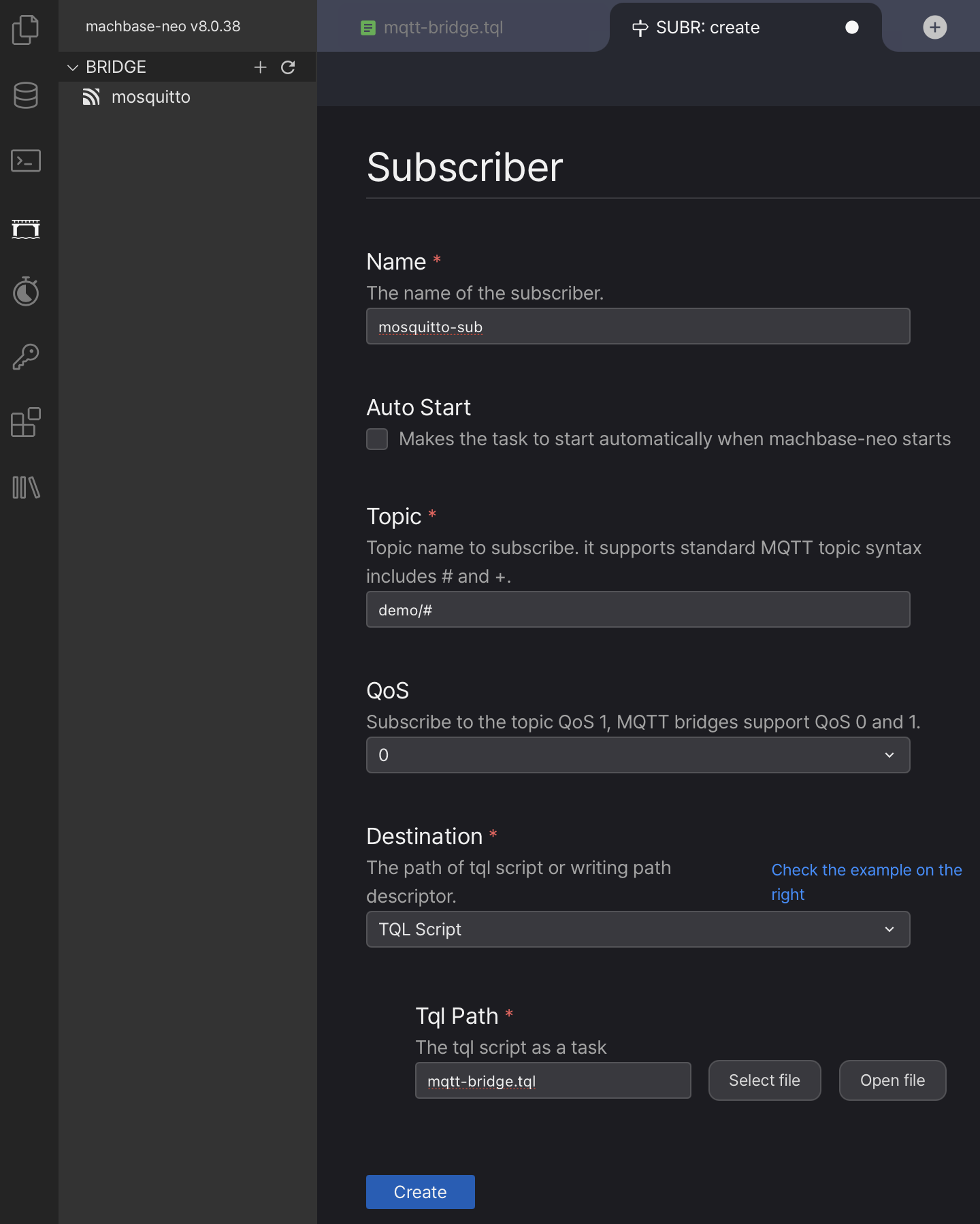Open the Destination TQL Script dropdown
The image size is (980, 1224).
[638, 929]
